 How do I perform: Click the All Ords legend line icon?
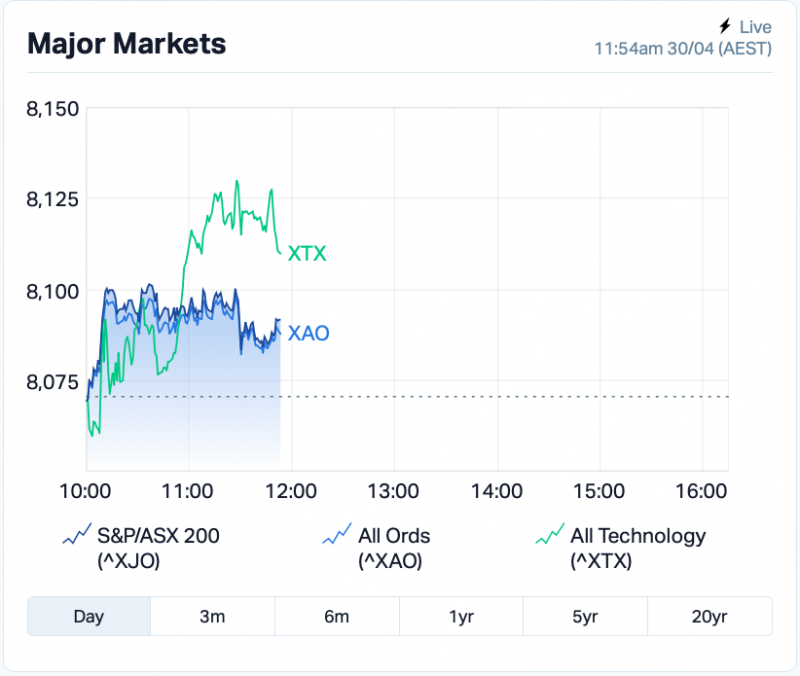click(337, 536)
